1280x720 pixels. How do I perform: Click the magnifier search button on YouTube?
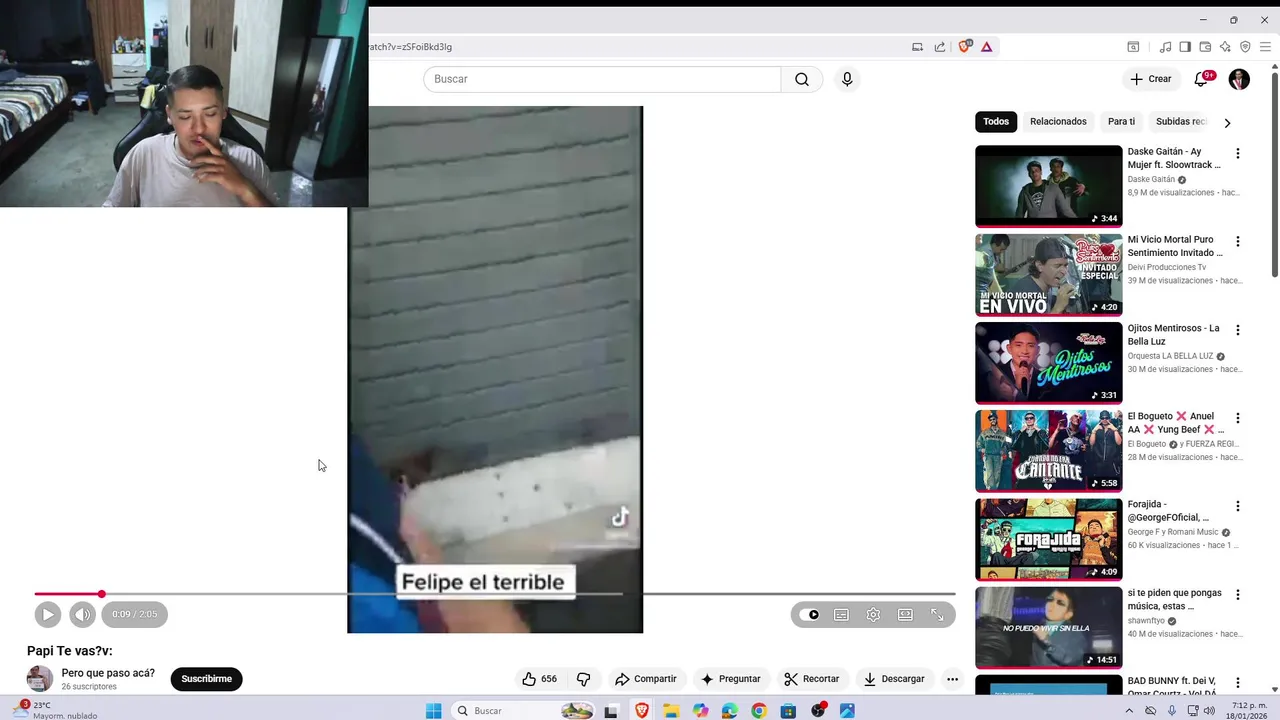pyautogui.click(x=802, y=79)
